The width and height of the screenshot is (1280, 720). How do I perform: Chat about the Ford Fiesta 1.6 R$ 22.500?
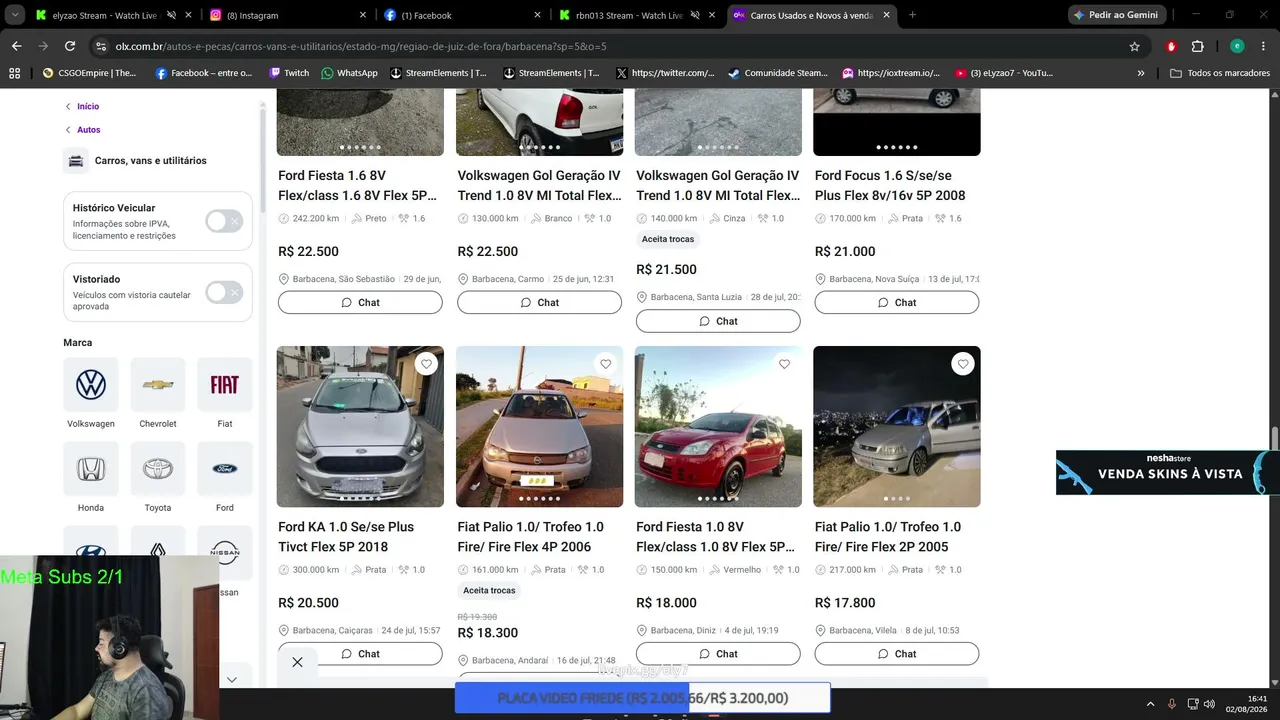[360, 302]
